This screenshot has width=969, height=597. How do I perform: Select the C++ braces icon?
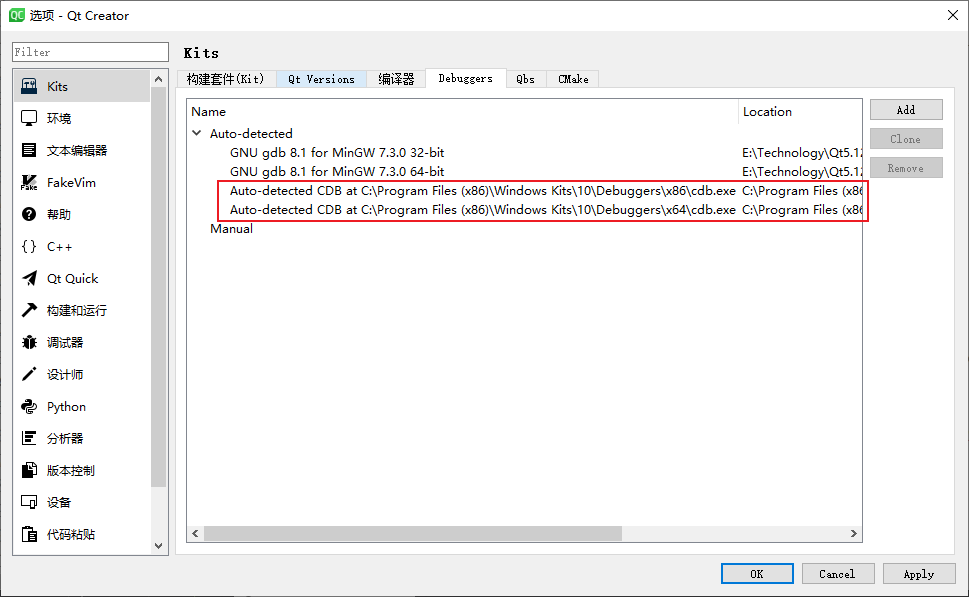[29, 247]
